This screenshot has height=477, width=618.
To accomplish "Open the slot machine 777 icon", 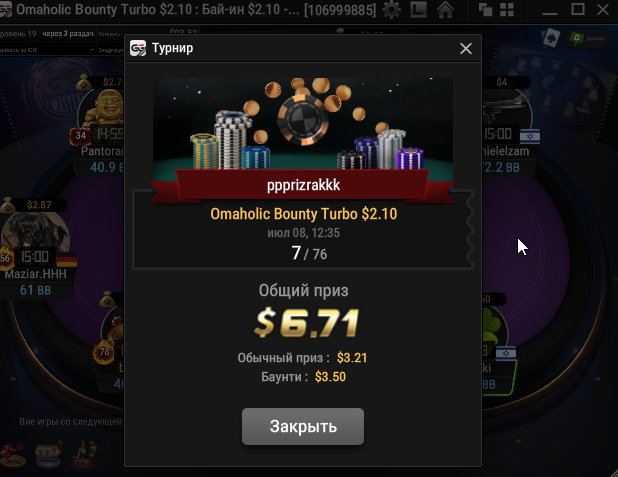I will (48, 453).
